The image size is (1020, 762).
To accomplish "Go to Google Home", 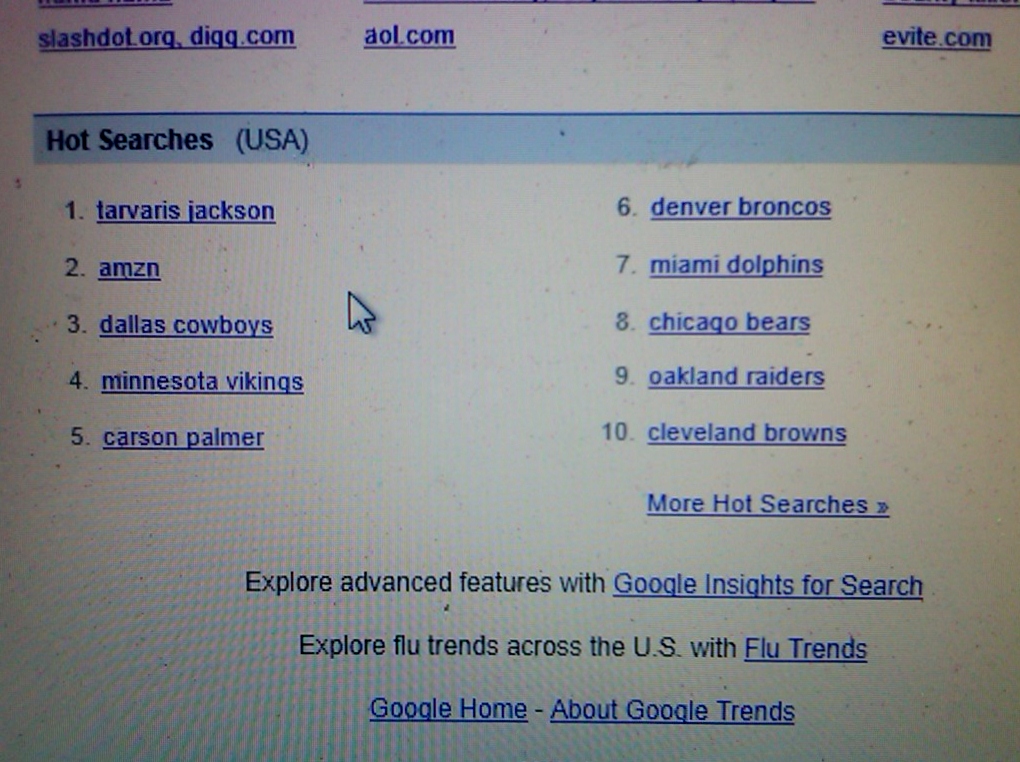I will click(x=448, y=709).
